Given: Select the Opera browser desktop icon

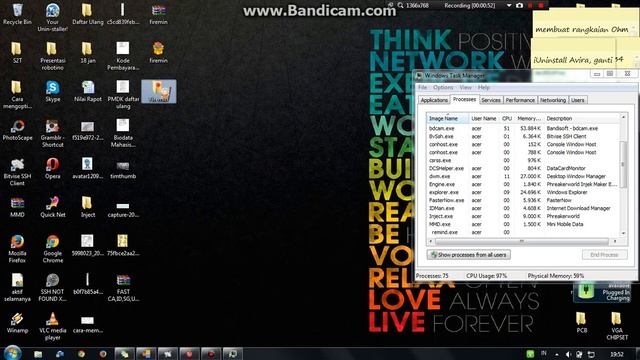Looking at the screenshot, I should coord(52,168).
